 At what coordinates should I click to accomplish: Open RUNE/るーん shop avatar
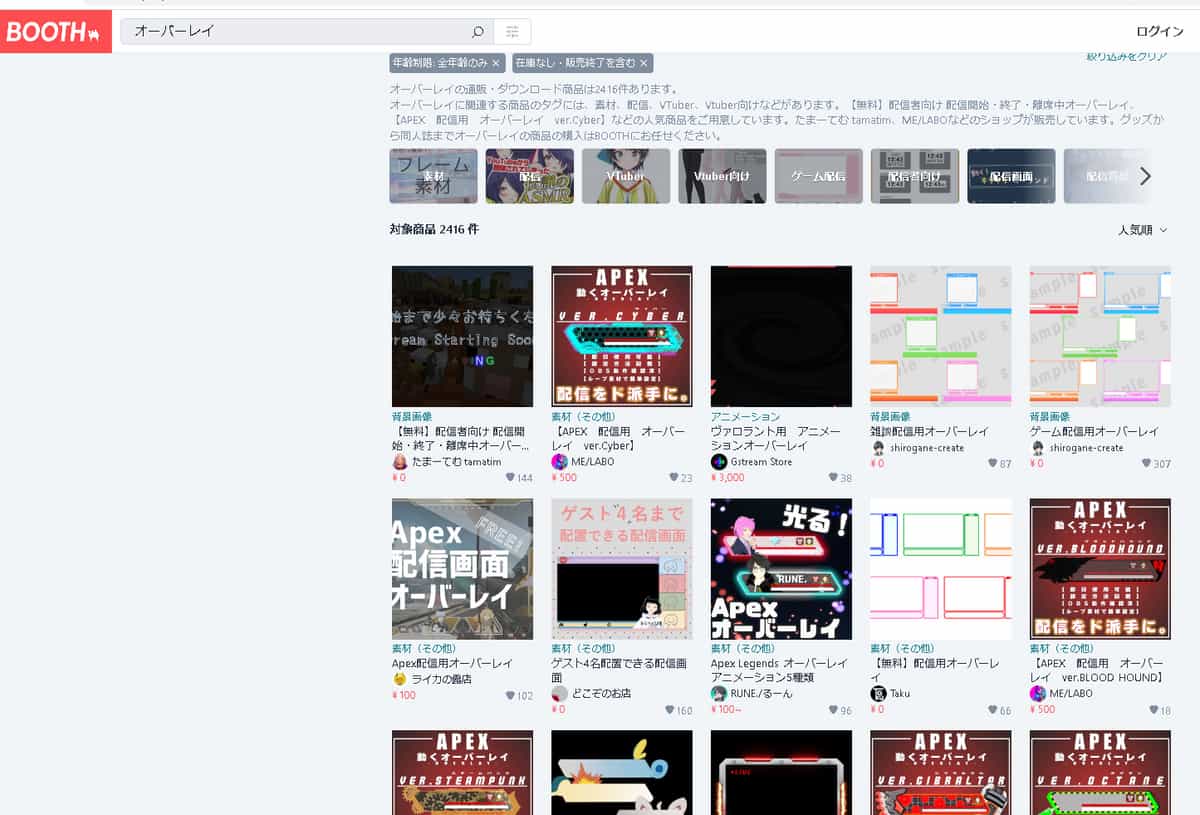click(718, 694)
